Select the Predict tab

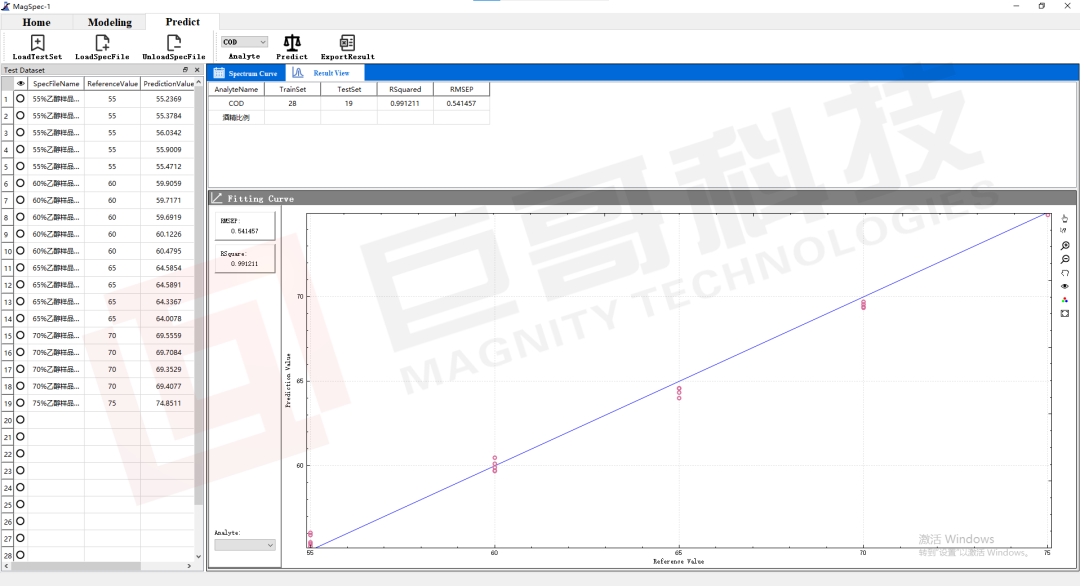pyautogui.click(x=183, y=22)
